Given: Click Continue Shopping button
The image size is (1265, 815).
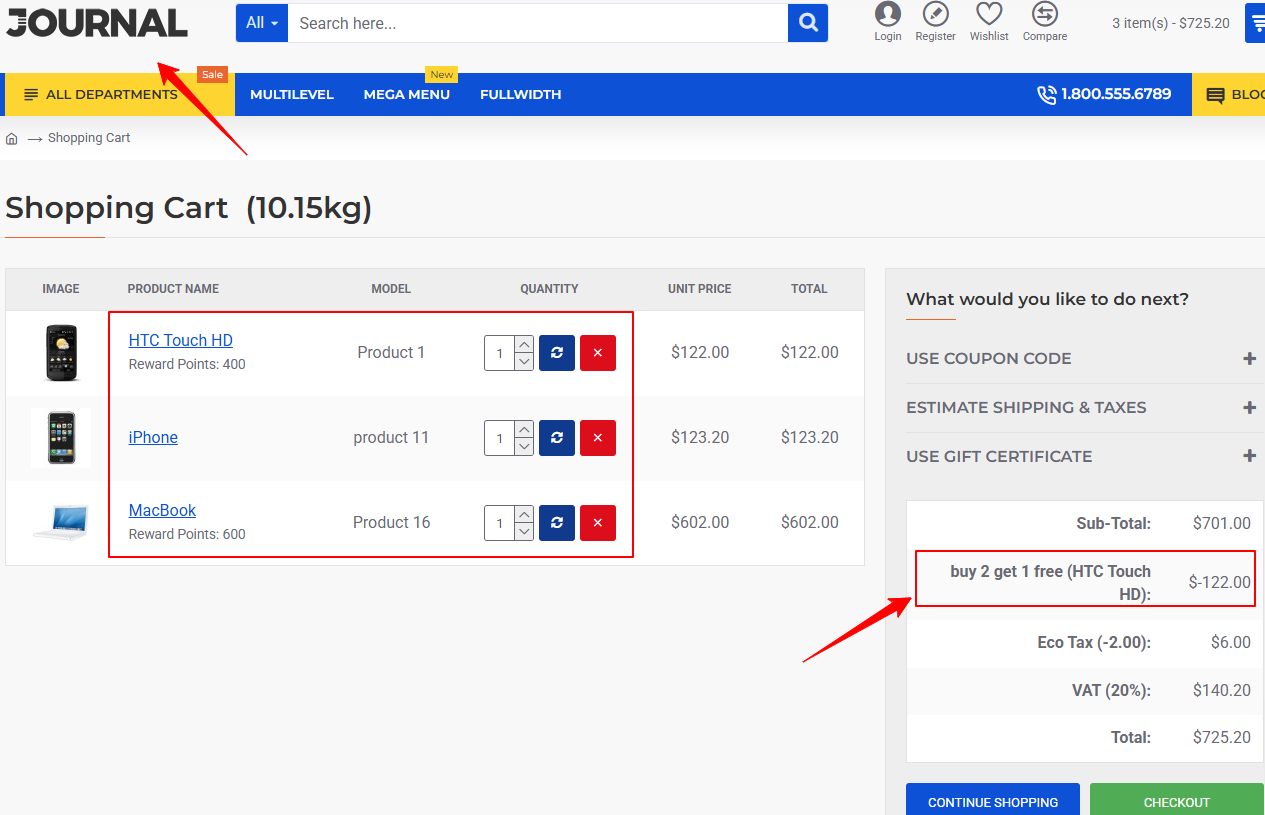Looking at the screenshot, I should (x=993, y=801).
